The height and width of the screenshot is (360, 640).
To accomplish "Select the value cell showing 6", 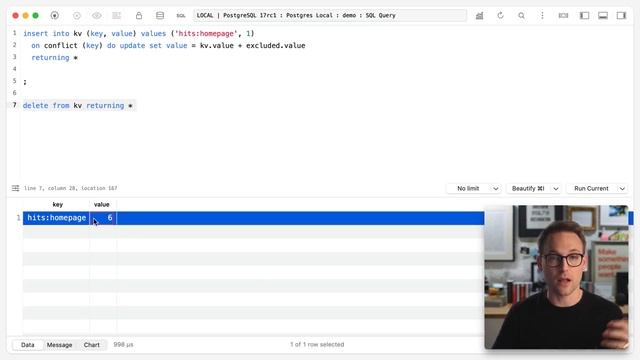I will [103, 218].
